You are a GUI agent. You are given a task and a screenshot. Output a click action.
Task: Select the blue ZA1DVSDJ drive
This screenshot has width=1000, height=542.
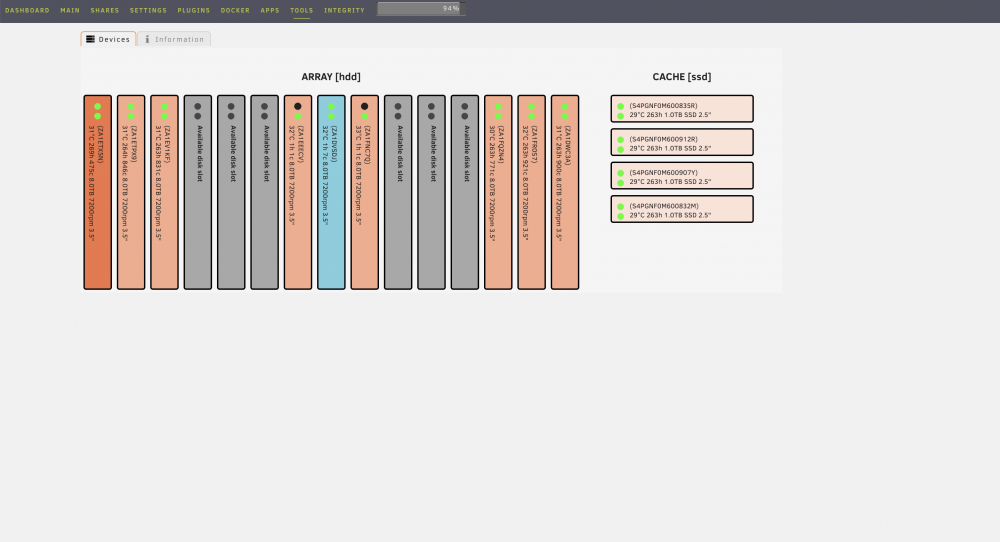[331, 192]
